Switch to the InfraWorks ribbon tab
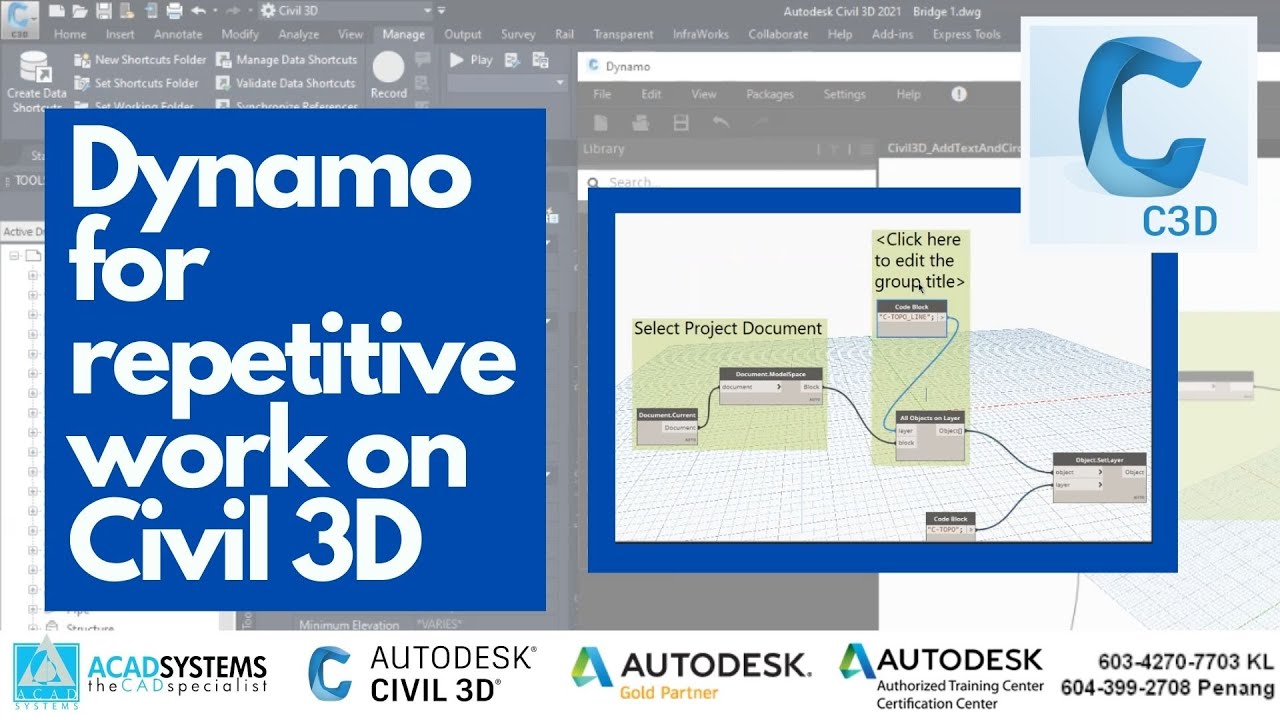The height and width of the screenshot is (720, 1280). [701, 34]
